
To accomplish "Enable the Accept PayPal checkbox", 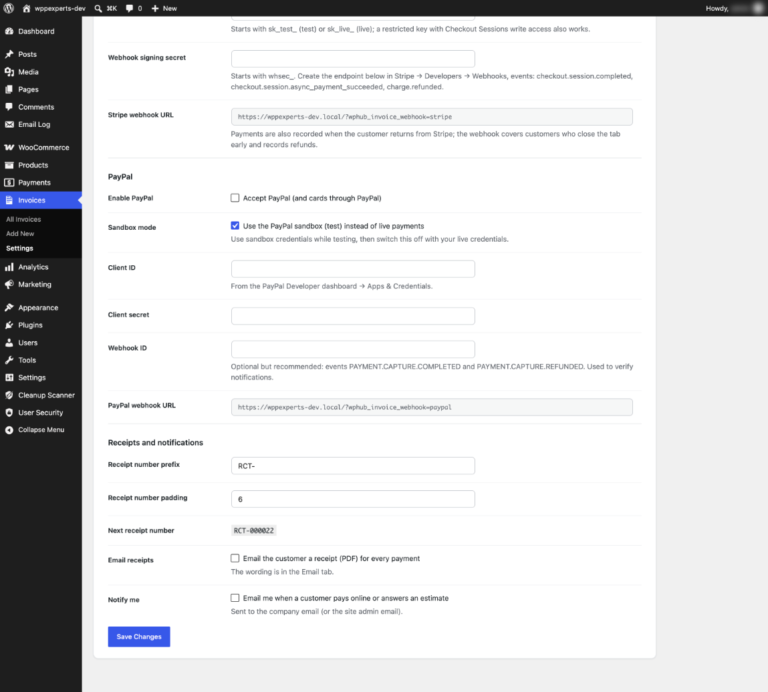I will (235, 198).
